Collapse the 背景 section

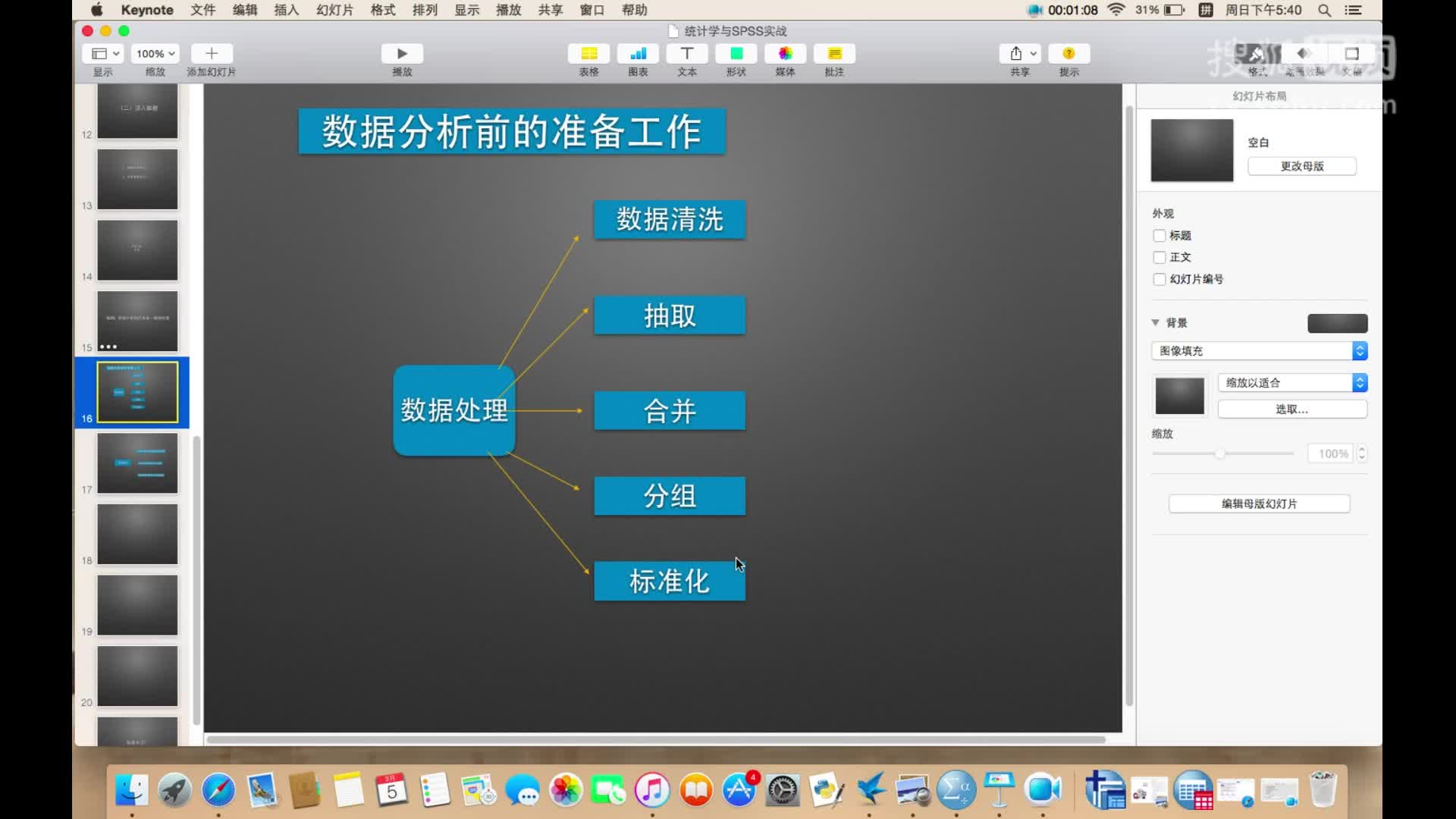coord(1156,322)
